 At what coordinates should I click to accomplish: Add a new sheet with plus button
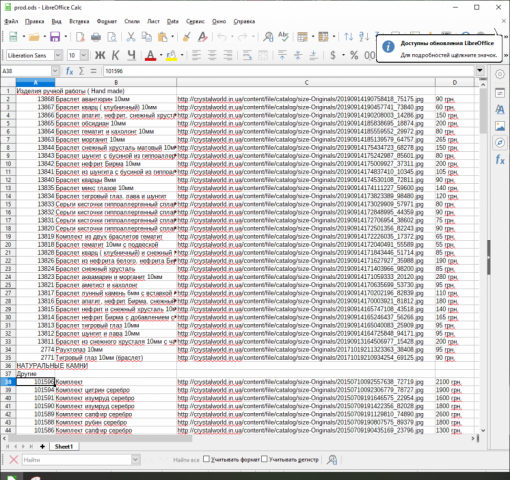pyautogui.click(x=42, y=446)
